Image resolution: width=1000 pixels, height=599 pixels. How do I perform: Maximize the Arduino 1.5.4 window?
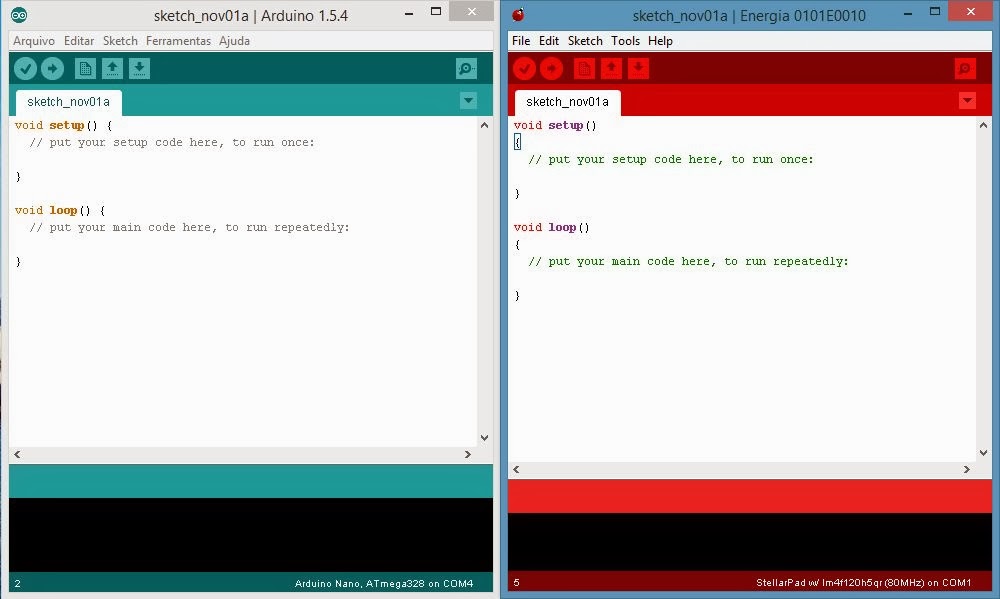tap(436, 11)
